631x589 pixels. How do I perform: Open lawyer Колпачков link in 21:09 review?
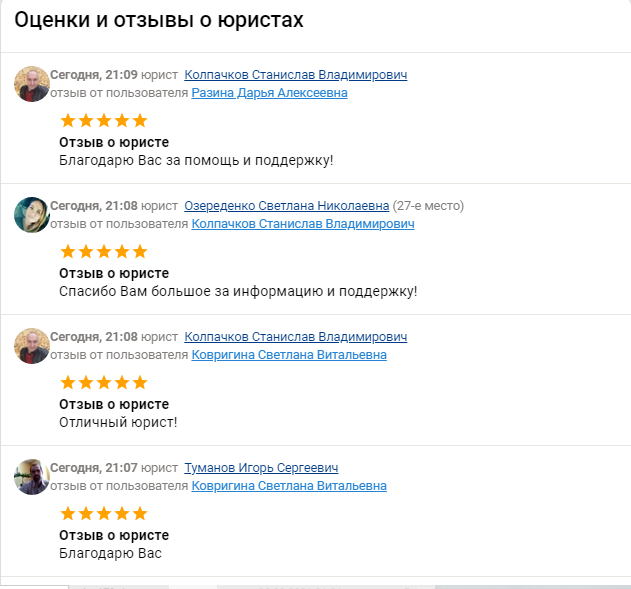(295, 75)
